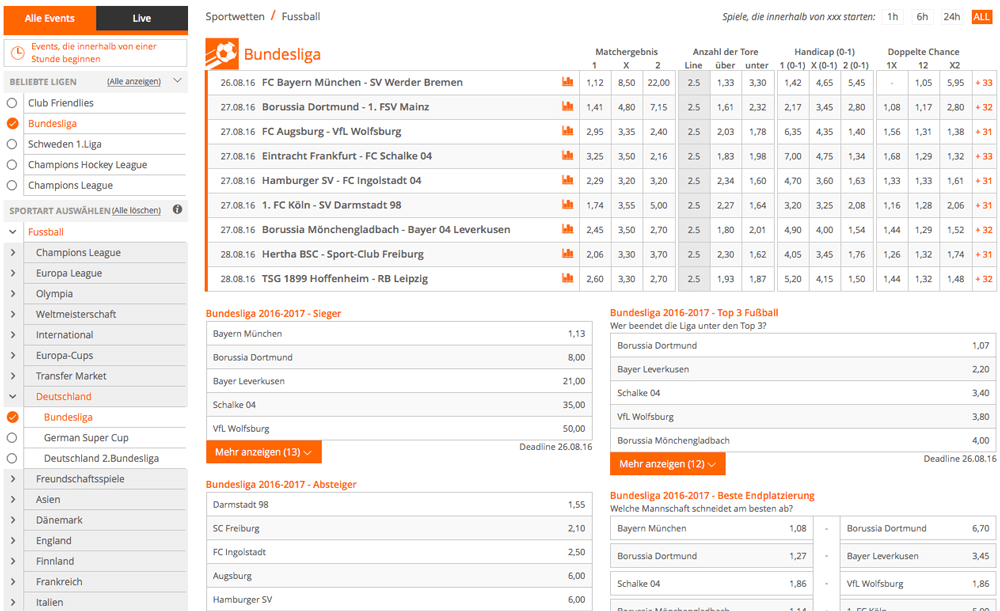Expand the Freundschaftsspiele category
1000x611 pixels.
(13, 479)
